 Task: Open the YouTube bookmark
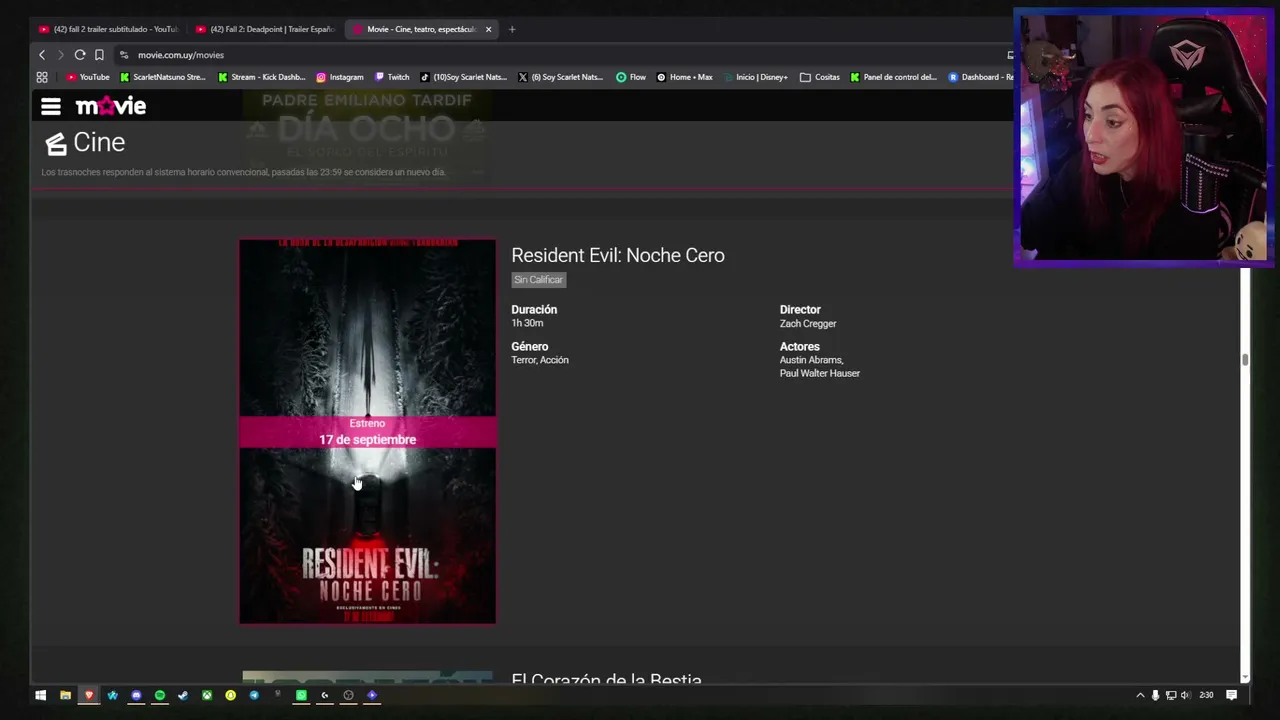point(88,77)
